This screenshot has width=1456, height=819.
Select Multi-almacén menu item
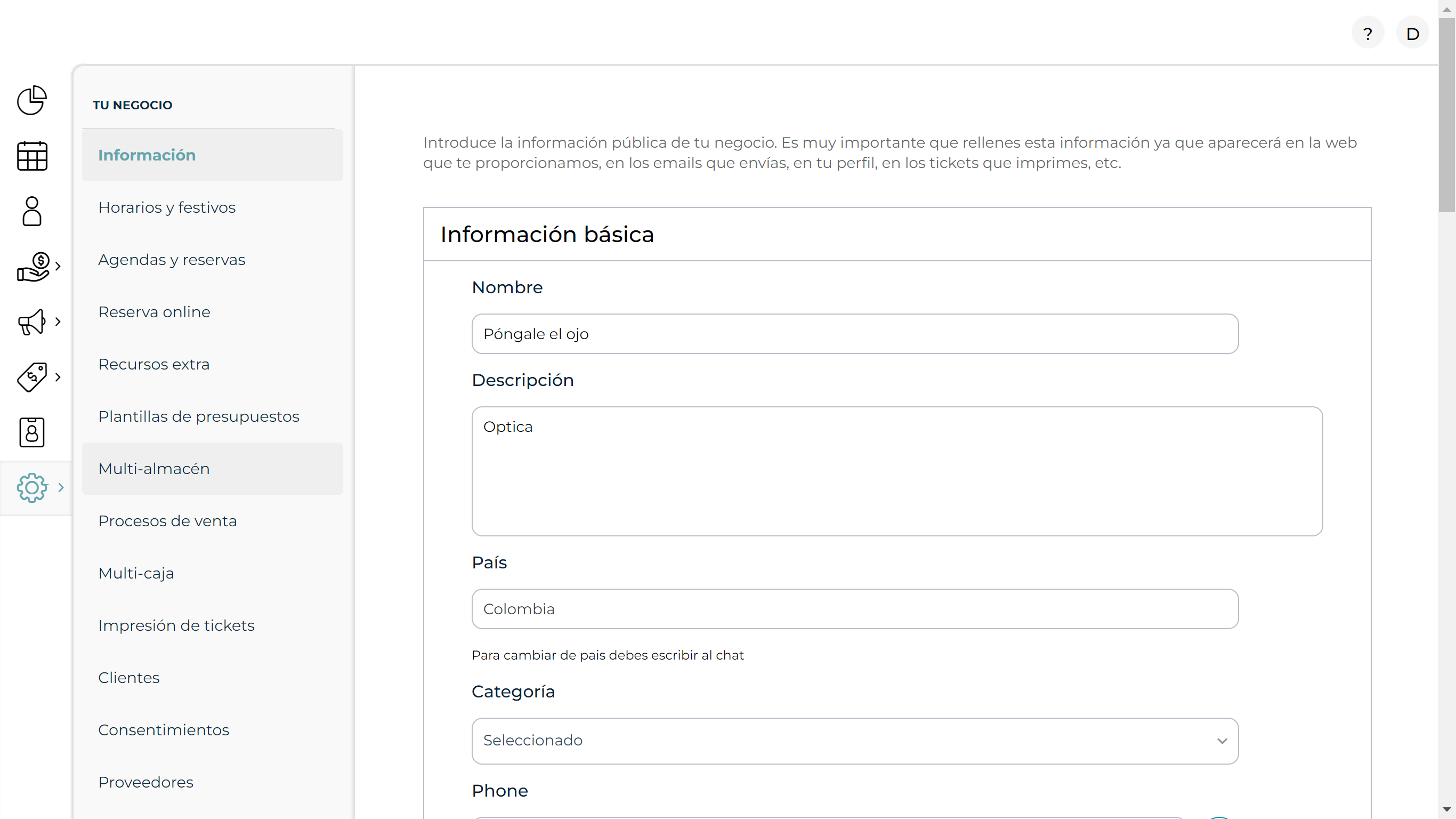pos(213,469)
